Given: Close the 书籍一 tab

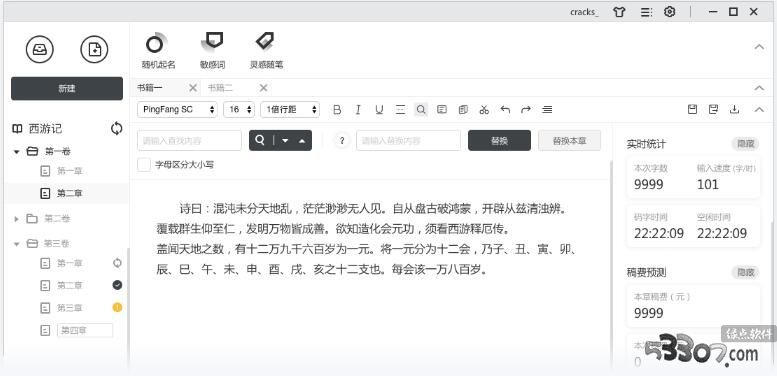Looking at the screenshot, I should coord(193,88).
